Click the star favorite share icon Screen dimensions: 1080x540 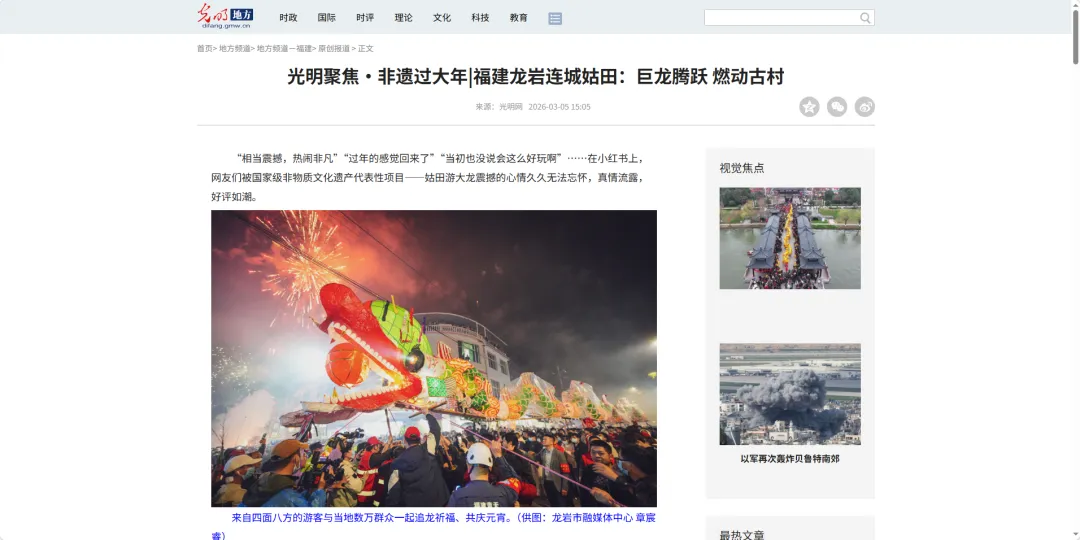(x=809, y=107)
